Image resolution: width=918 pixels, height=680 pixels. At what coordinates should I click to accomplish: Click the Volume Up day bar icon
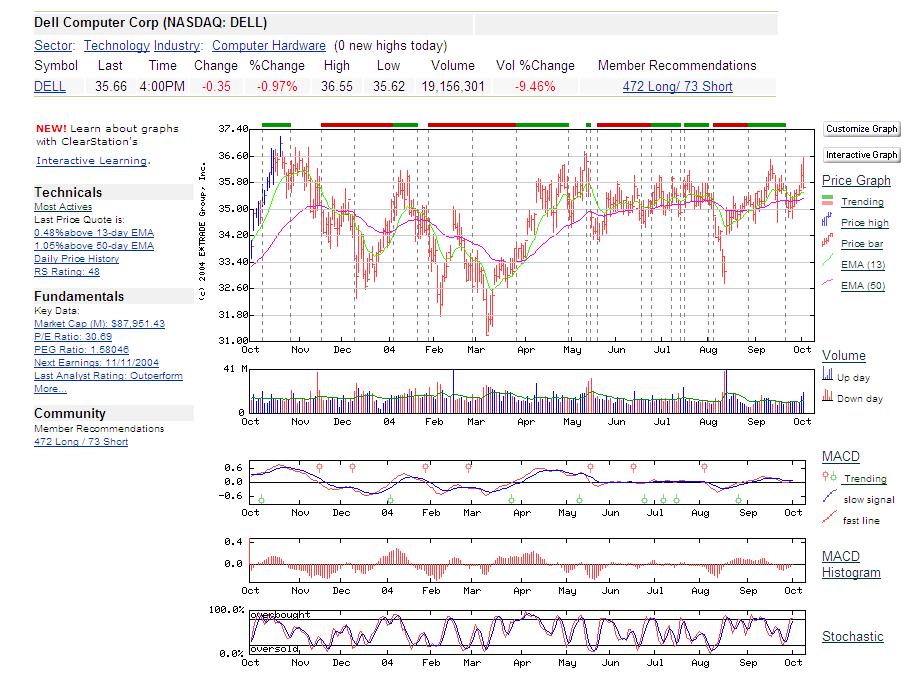pos(827,374)
